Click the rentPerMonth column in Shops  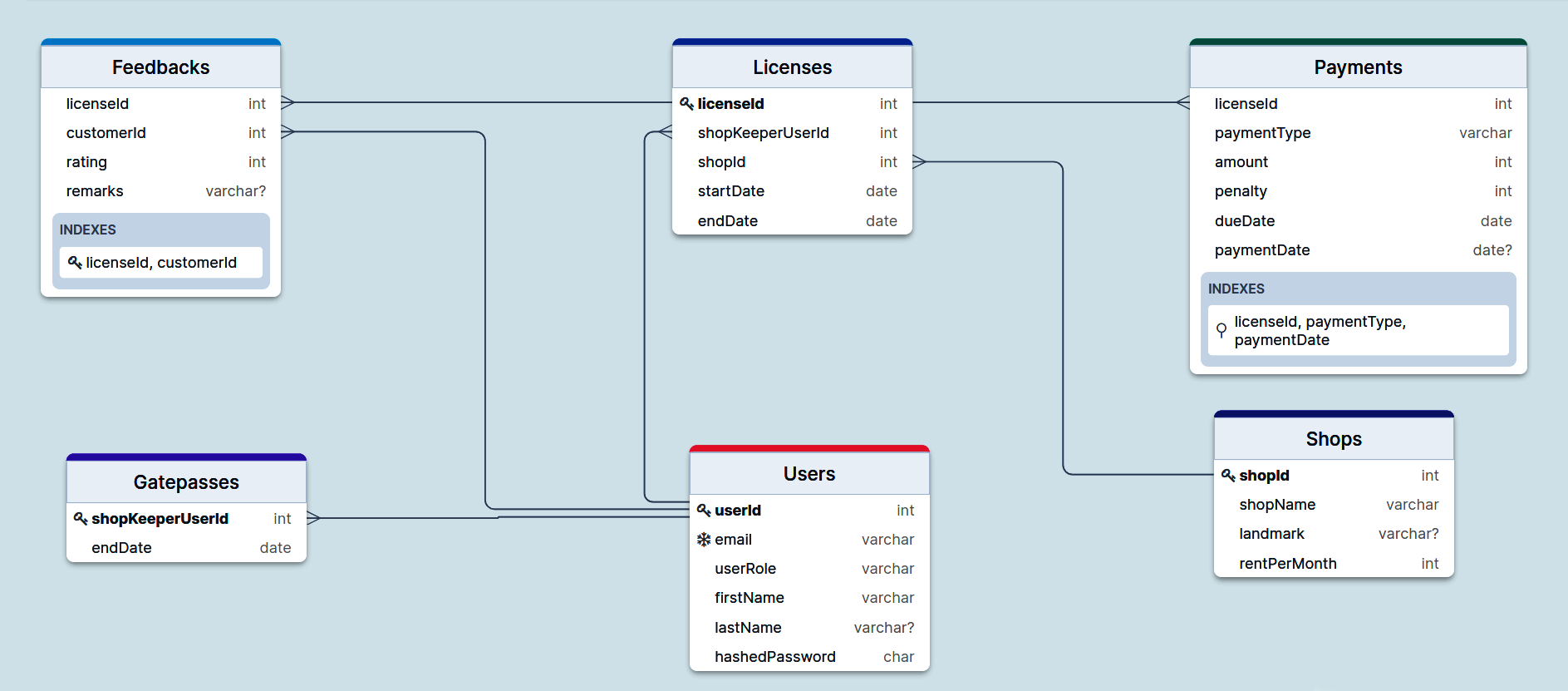(1334, 564)
